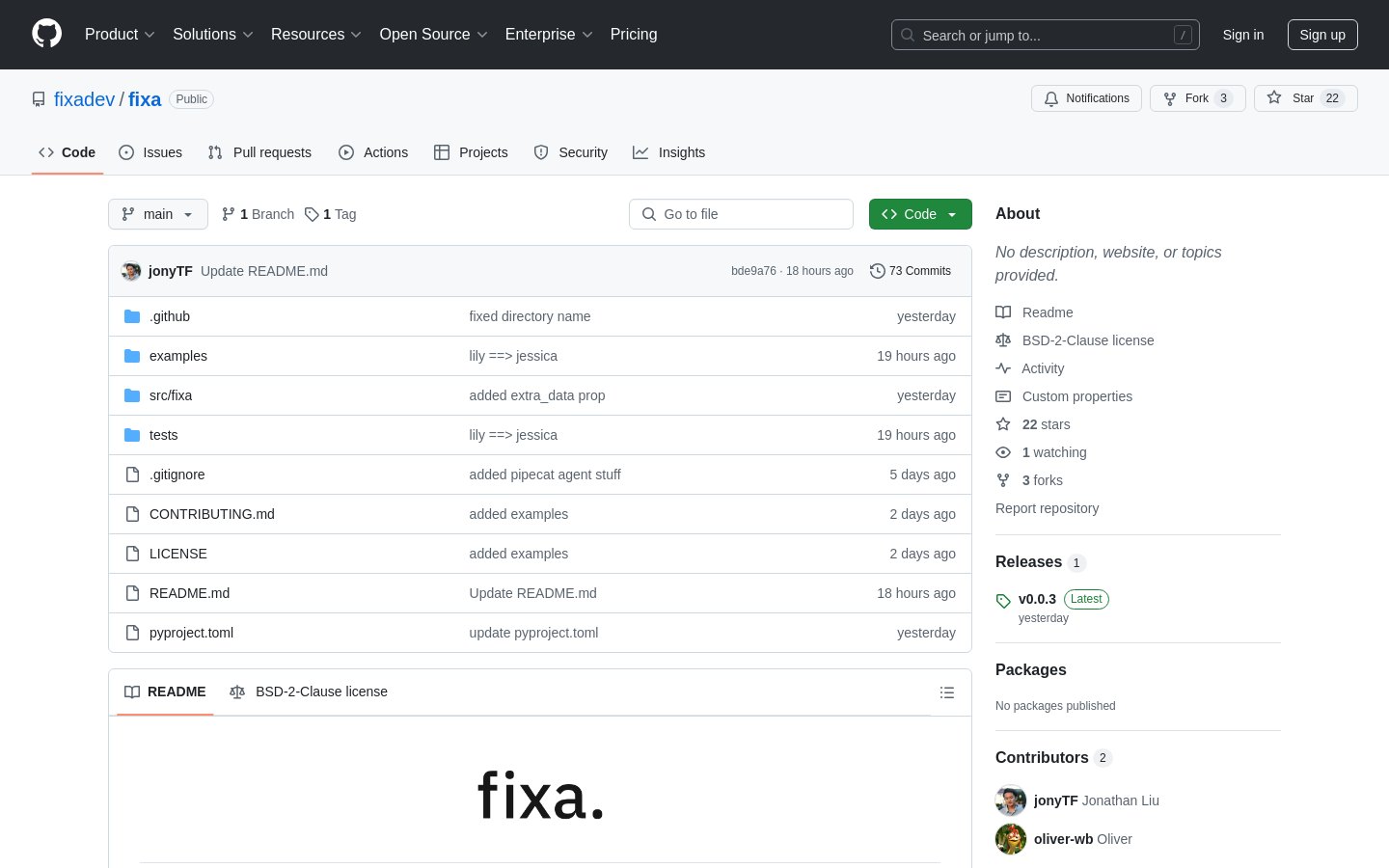The height and width of the screenshot is (868, 1389).
Task: Open the main branch selector dropdown
Action: [158, 214]
